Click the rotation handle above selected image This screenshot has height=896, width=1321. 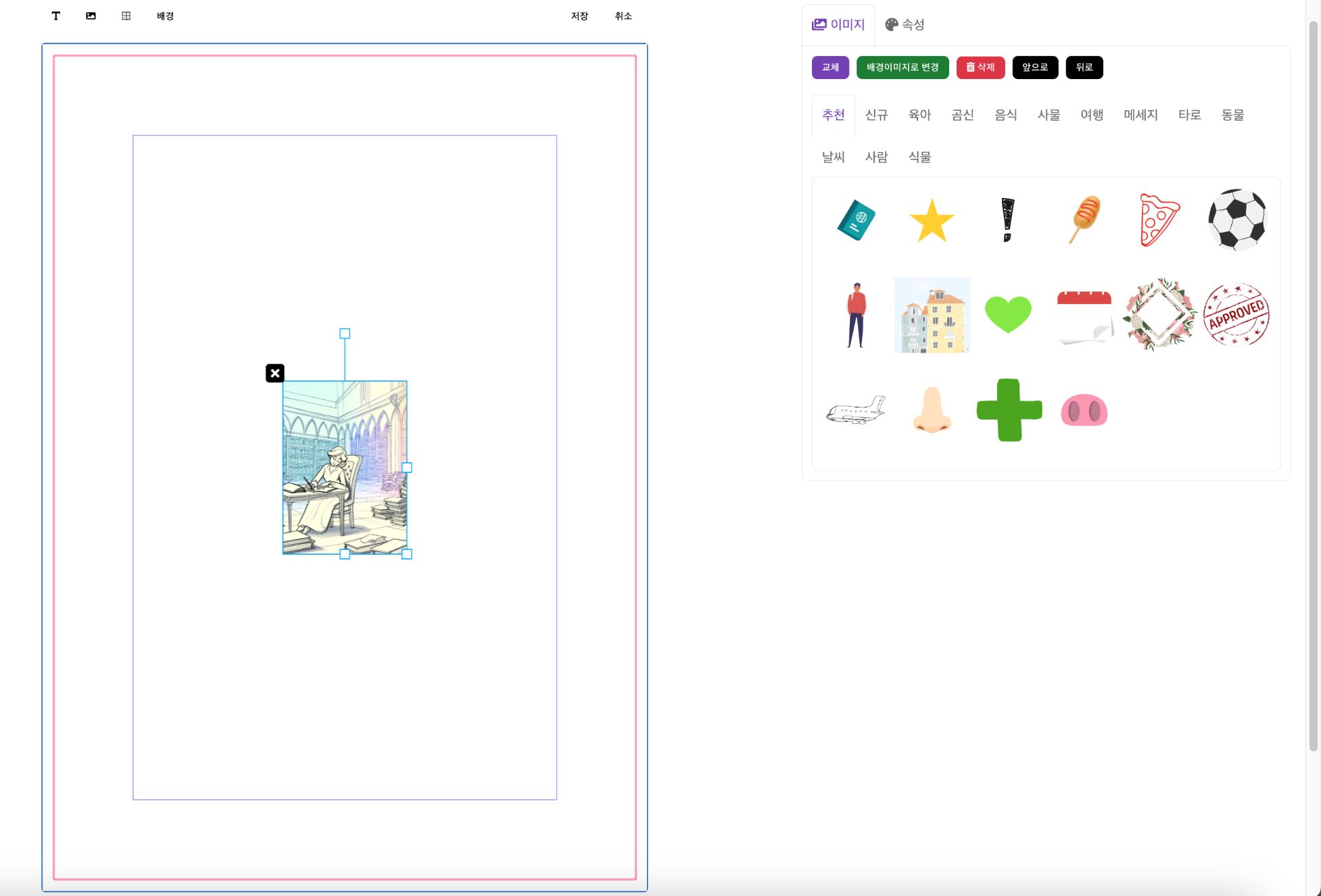pos(345,334)
